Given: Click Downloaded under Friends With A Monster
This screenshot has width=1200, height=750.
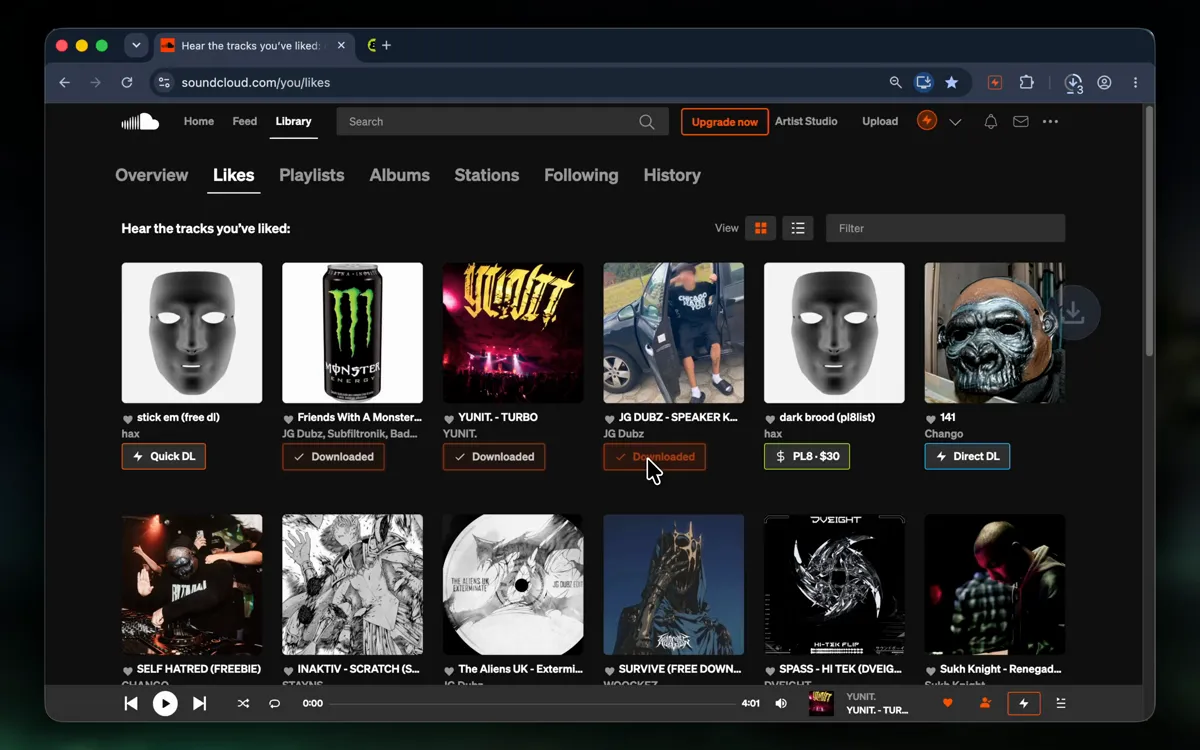Looking at the screenshot, I should point(333,456).
